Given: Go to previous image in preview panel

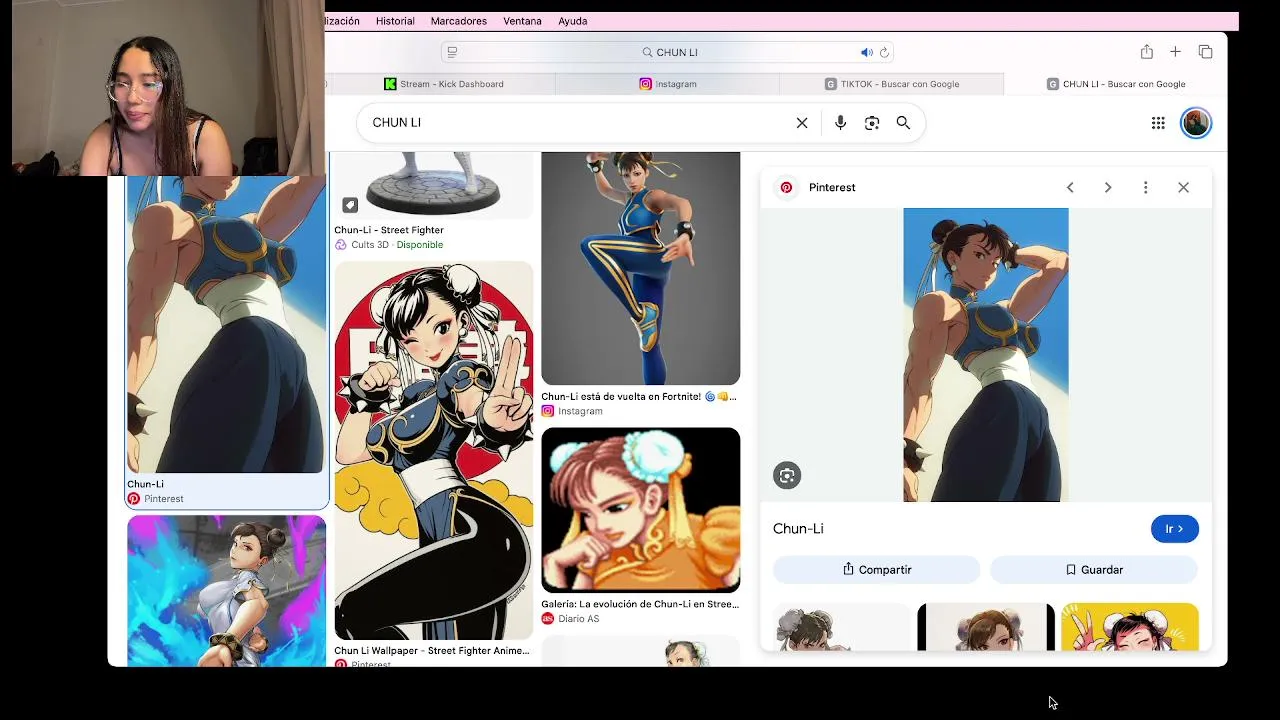Looking at the screenshot, I should pos(1070,187).
